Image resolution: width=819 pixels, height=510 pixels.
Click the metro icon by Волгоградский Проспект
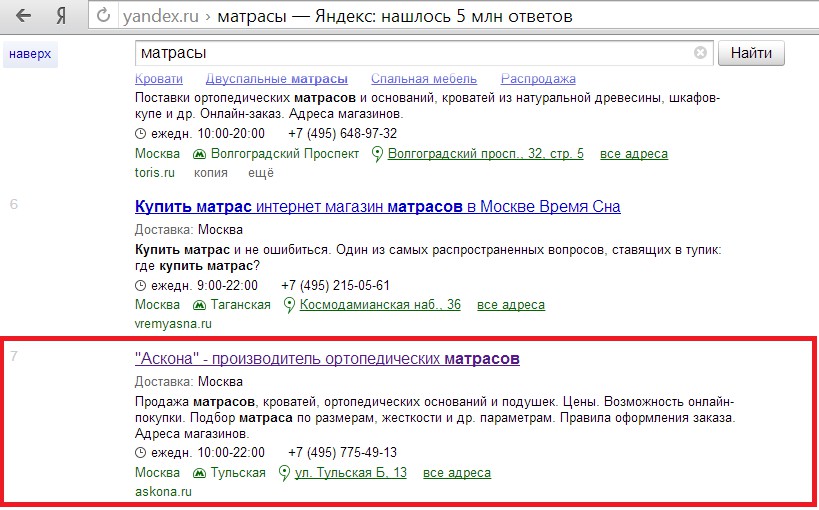(199, 154)
